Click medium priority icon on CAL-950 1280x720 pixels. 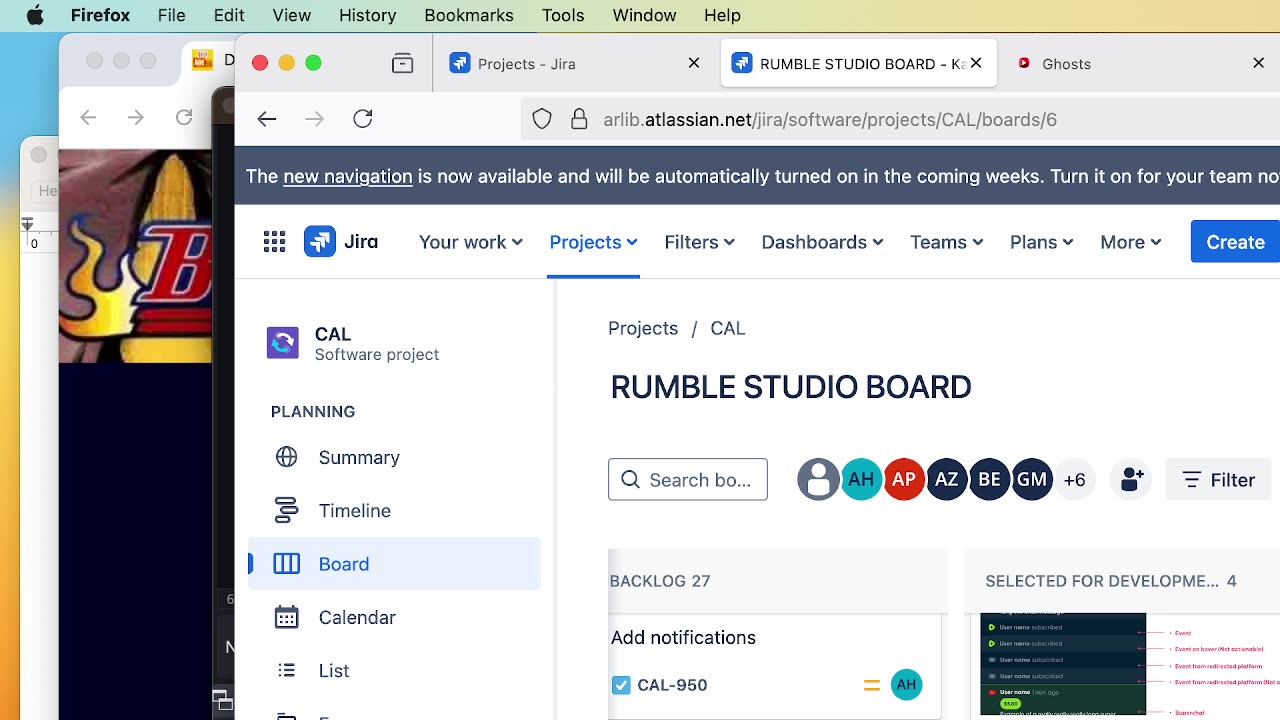[x=871, y=686]
